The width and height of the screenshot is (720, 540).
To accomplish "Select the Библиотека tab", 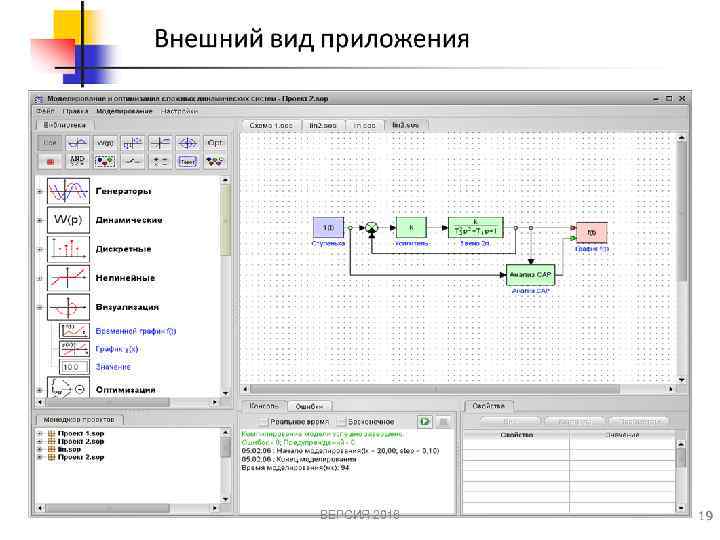I will [64, 125].
